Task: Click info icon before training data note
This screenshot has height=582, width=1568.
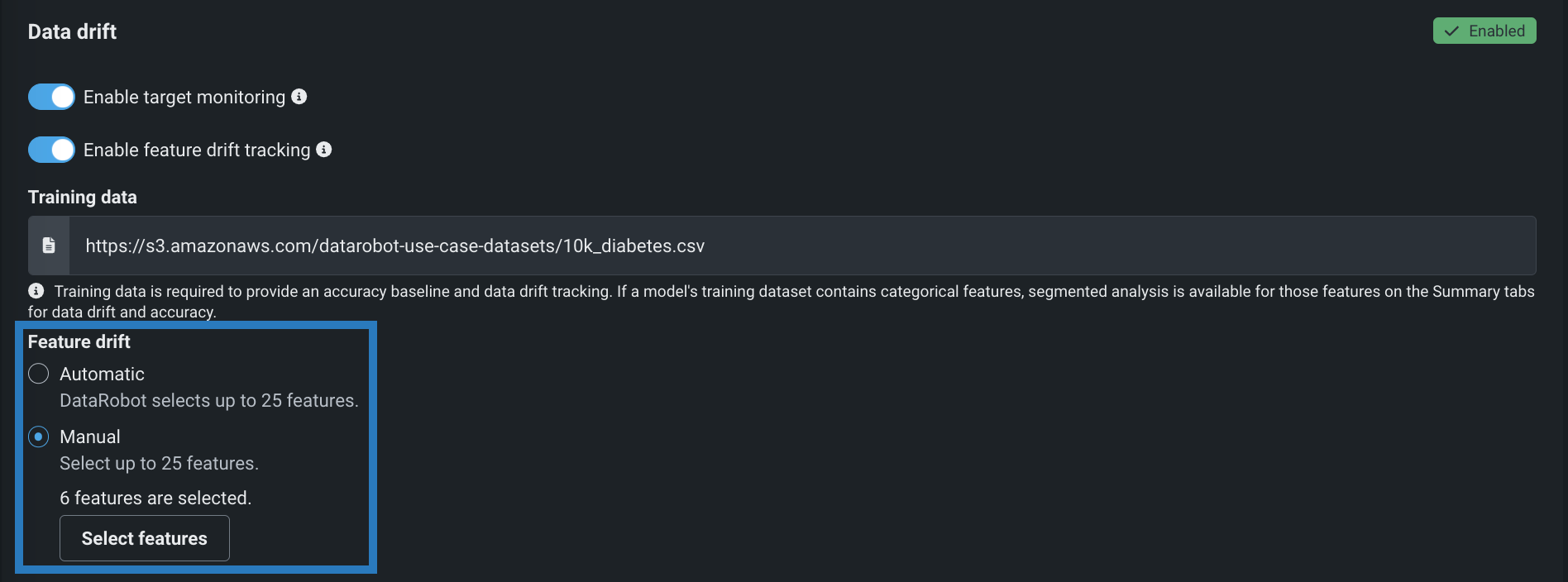Action: [x=36, y=291]
